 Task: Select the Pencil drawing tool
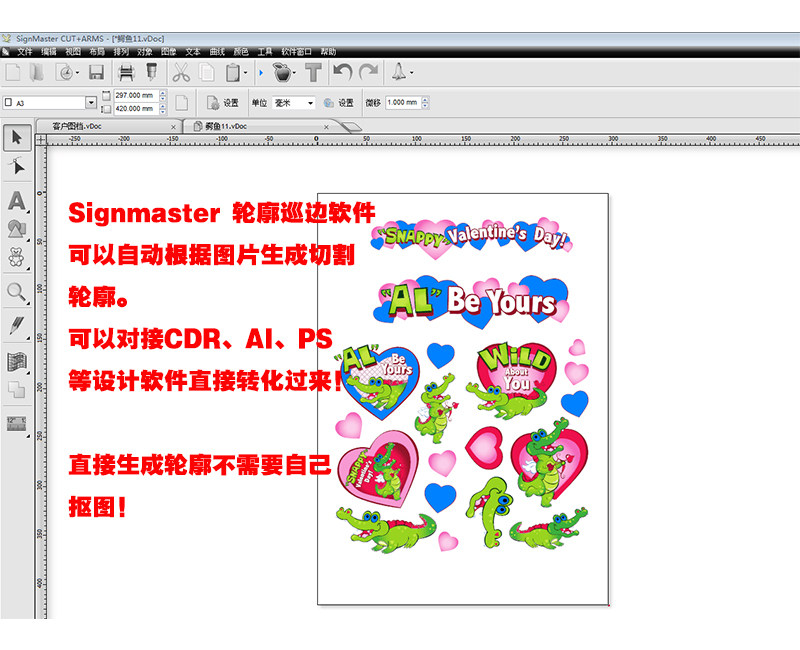(x=16, y=325)
